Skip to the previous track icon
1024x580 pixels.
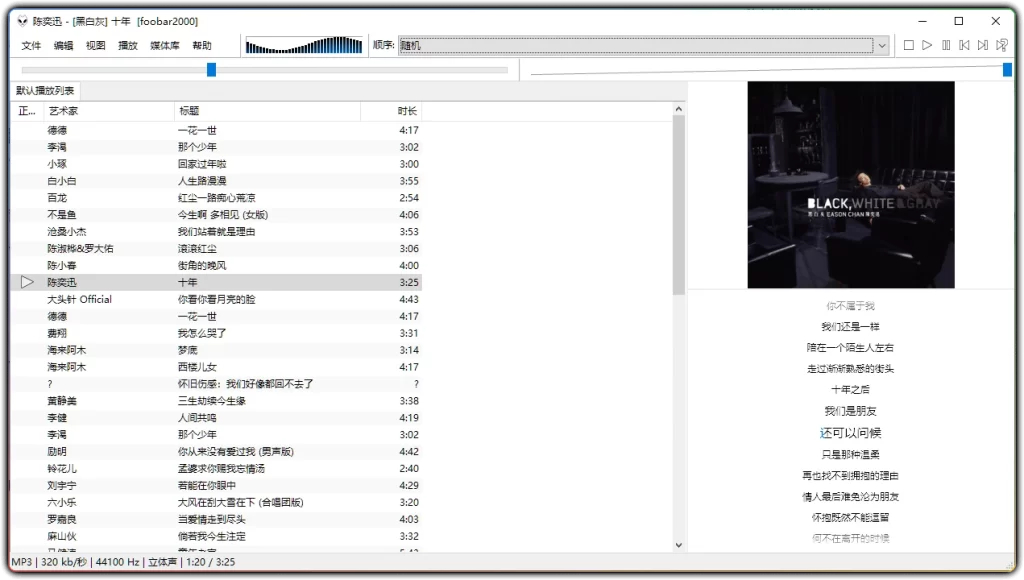click(962, 45)
